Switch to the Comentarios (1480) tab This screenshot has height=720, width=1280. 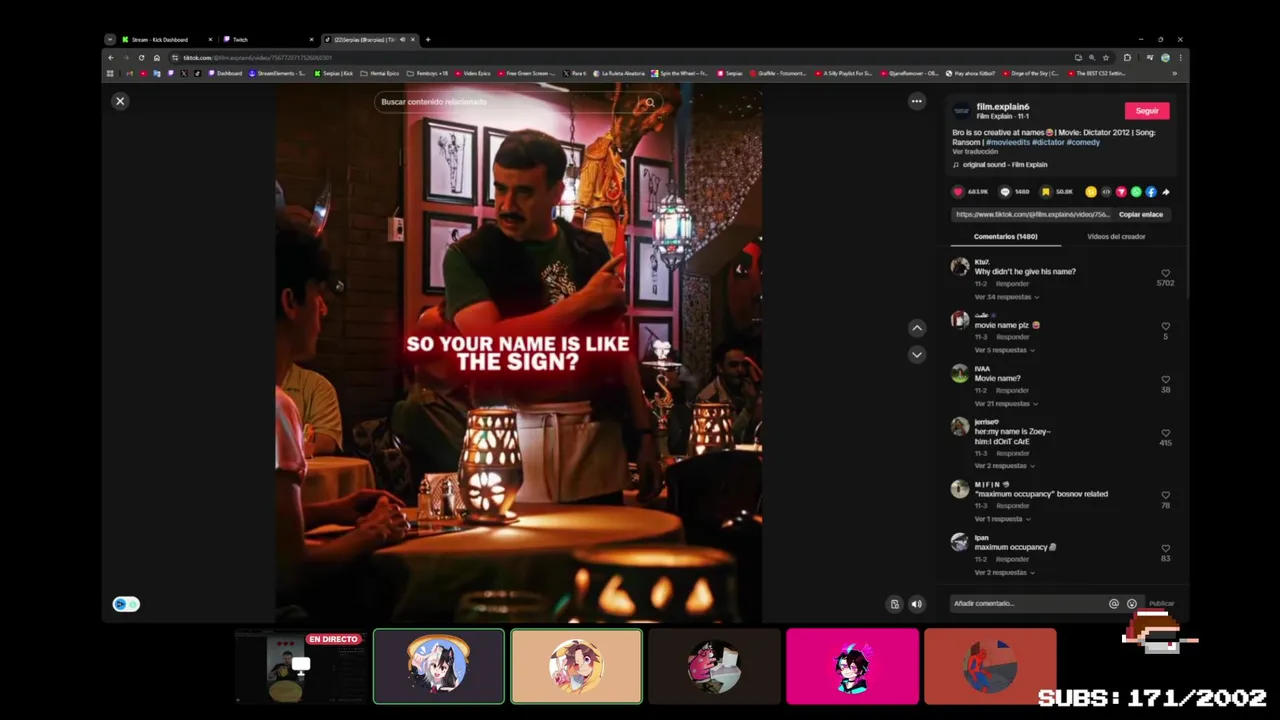point(1005,237)
